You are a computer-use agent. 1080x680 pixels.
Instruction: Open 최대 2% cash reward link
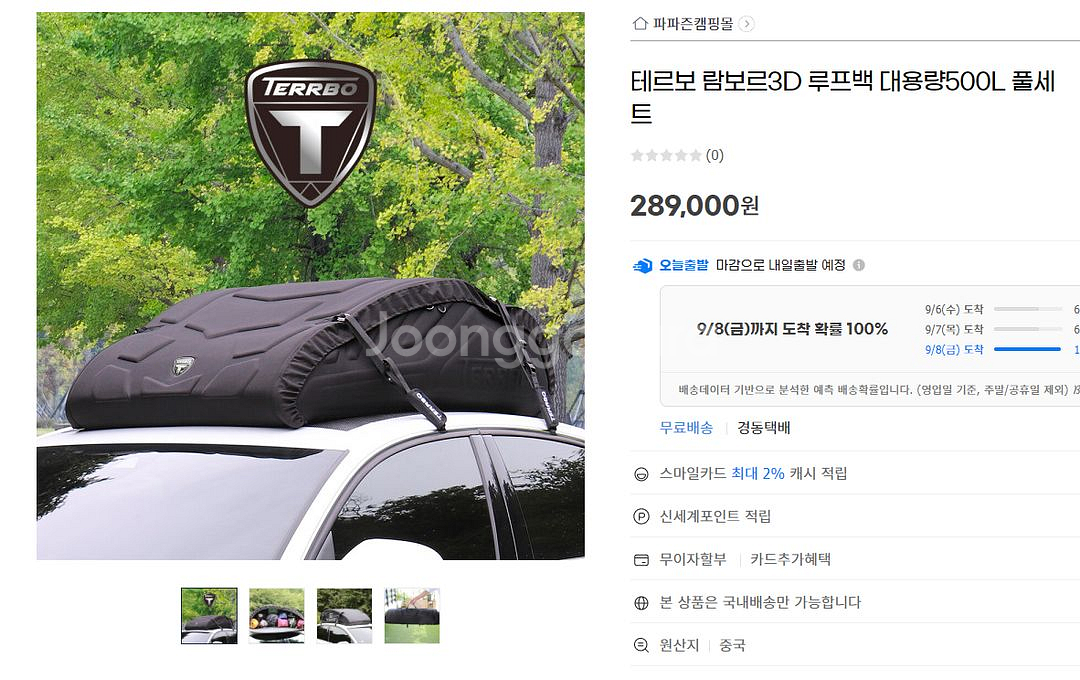[x=758, y=473]
